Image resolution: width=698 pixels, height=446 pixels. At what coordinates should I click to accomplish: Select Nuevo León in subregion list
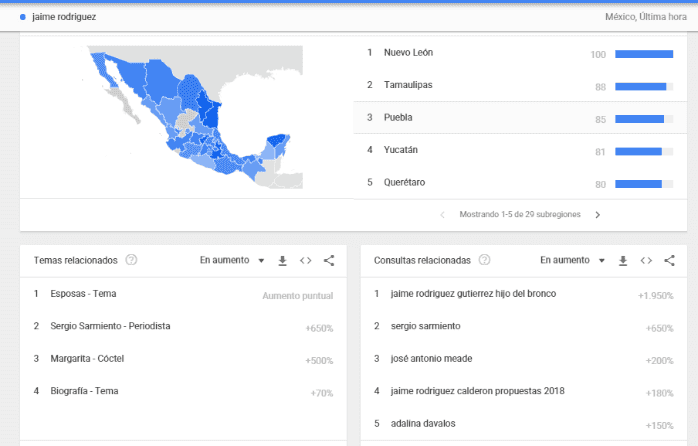coord(408,53)
